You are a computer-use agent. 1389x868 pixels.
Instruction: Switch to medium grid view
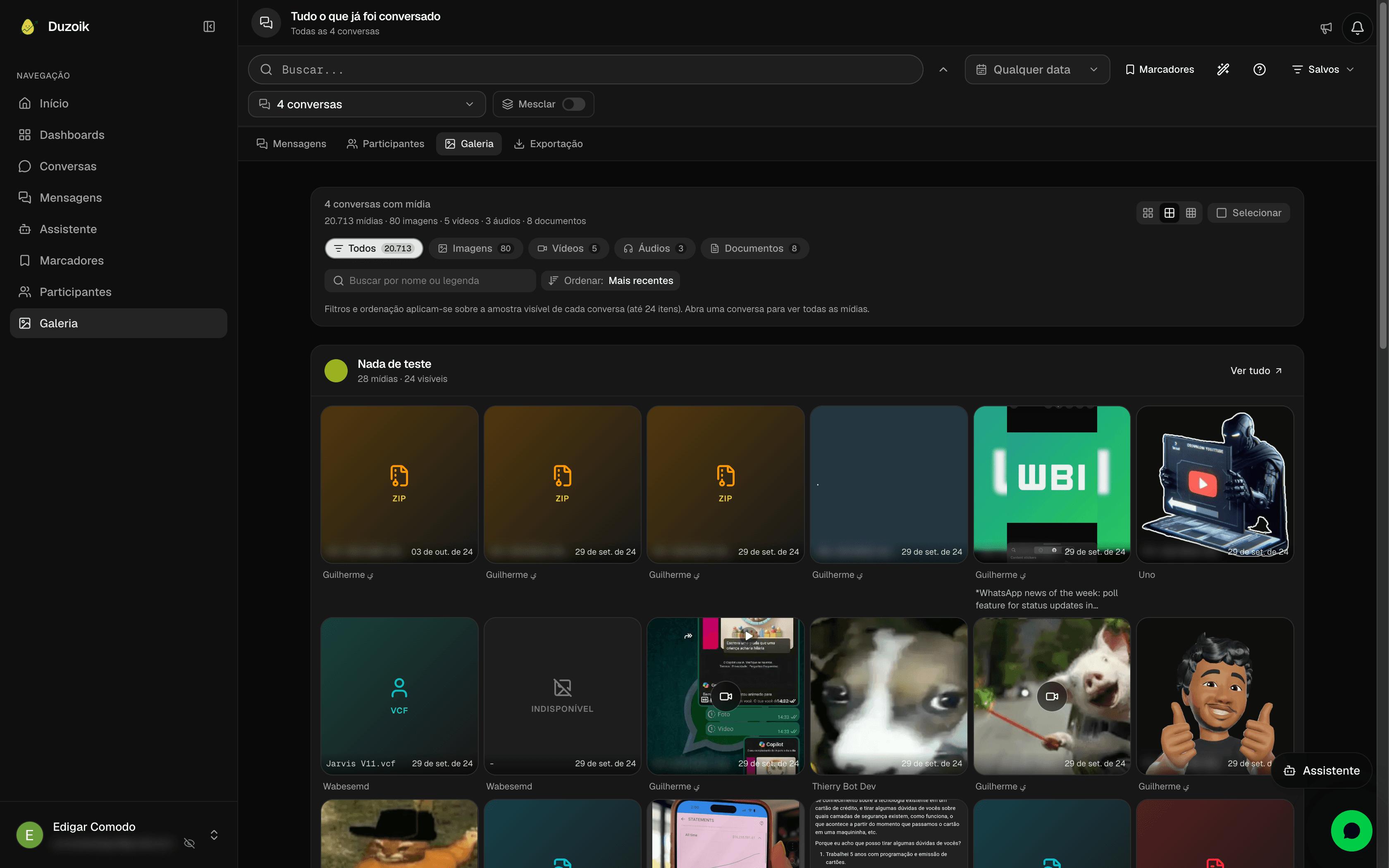[x=1169, y=213]
